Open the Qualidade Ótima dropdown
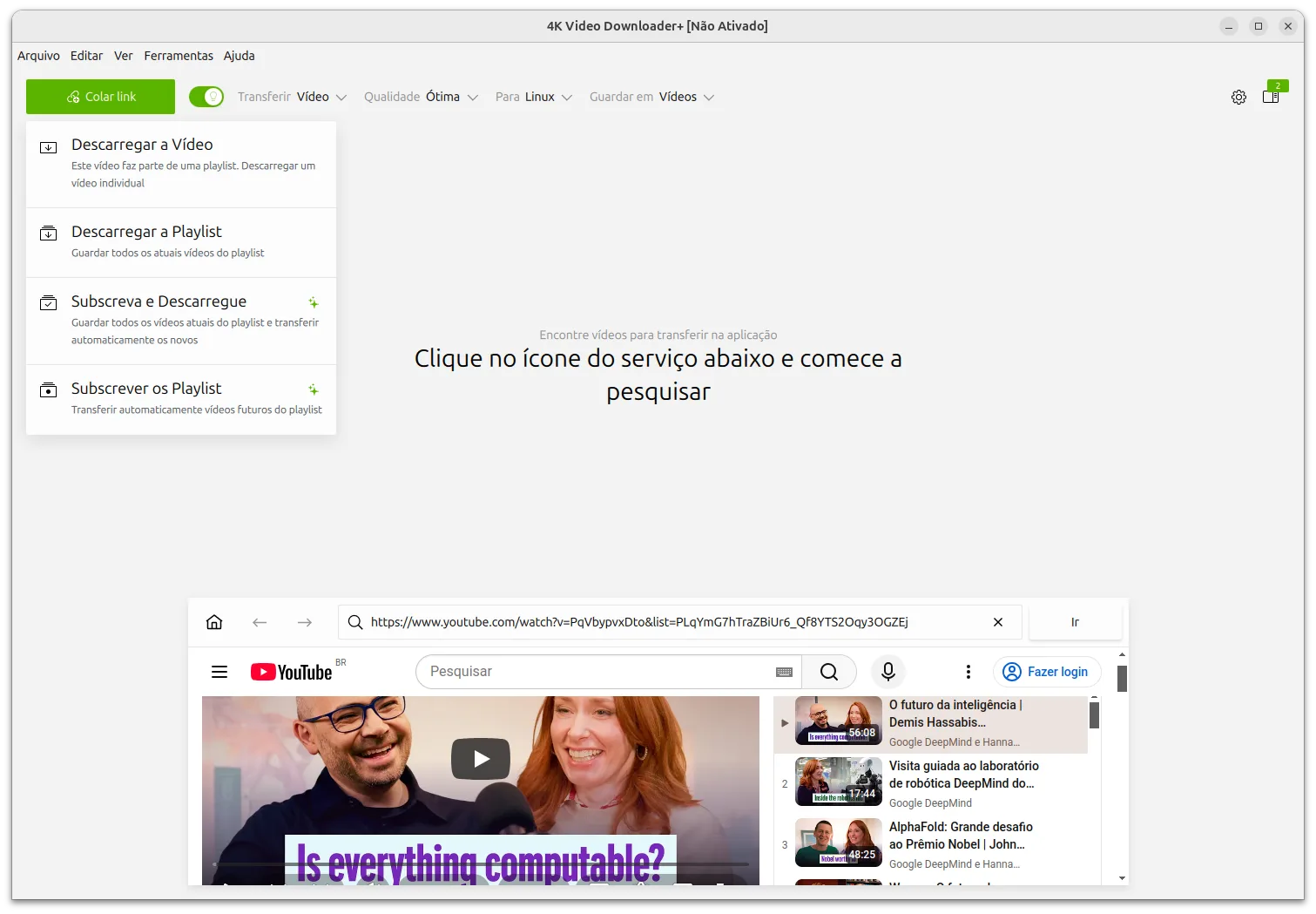1316x914 pixels. (x=421, y=97)
